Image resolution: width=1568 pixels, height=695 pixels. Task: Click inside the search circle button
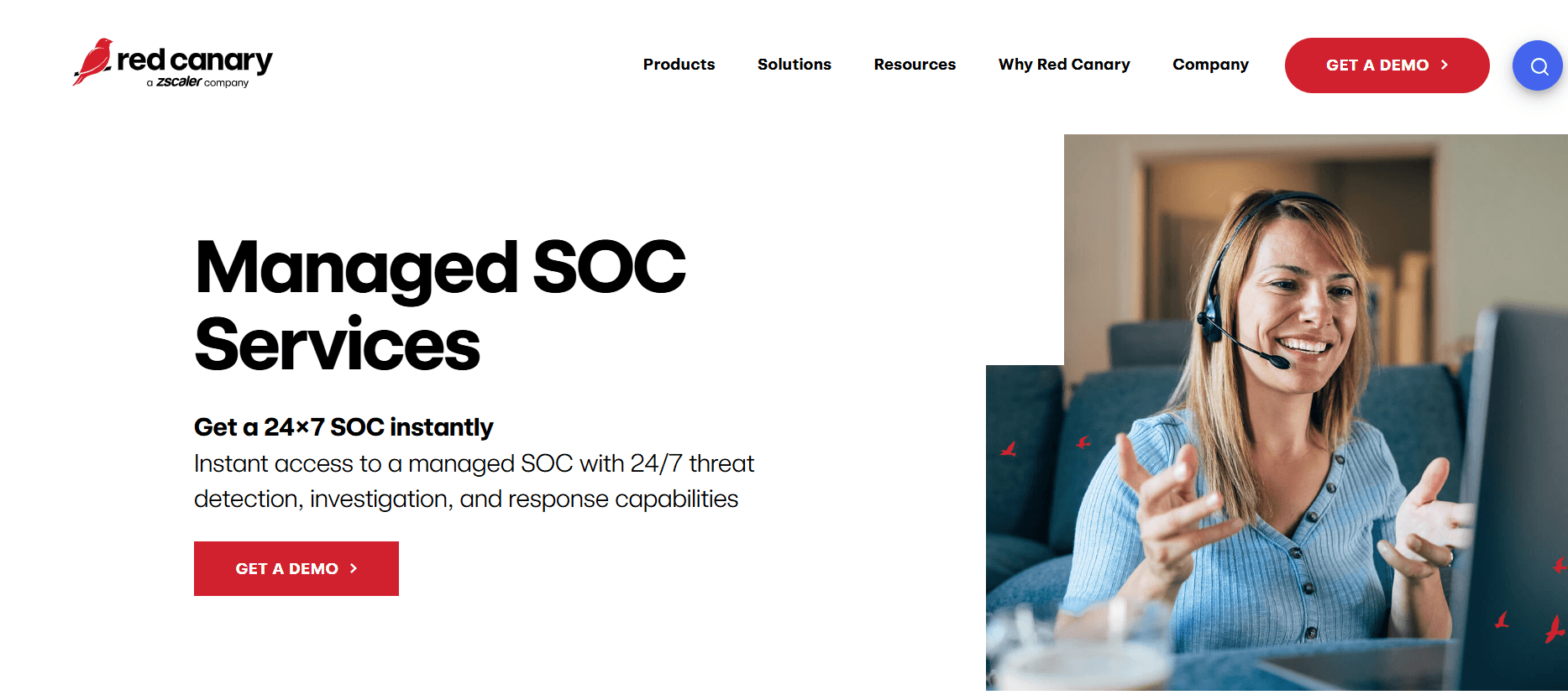tap(1537, 65)
